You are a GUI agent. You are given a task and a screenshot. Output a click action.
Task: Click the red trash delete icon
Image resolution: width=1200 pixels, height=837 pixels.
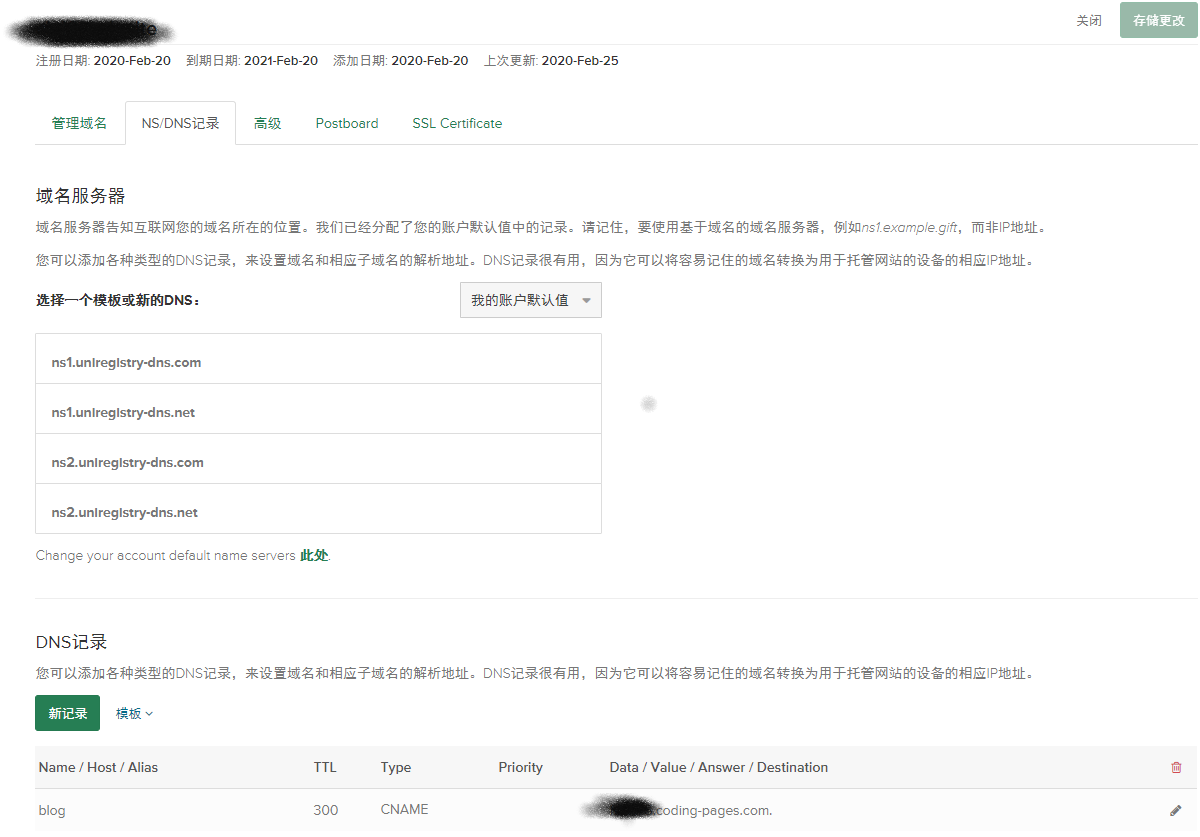[1176, 767]
